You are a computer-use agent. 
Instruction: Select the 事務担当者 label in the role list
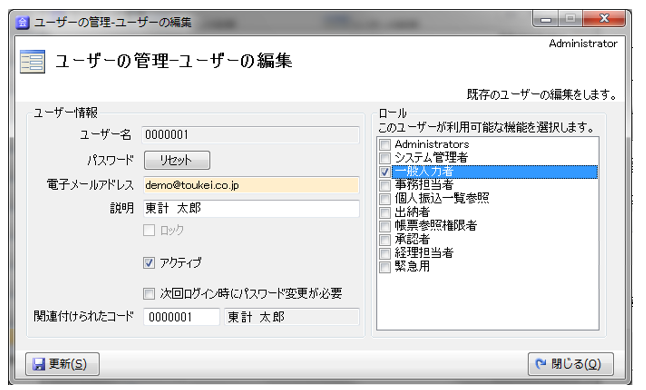tap(424, 185)
